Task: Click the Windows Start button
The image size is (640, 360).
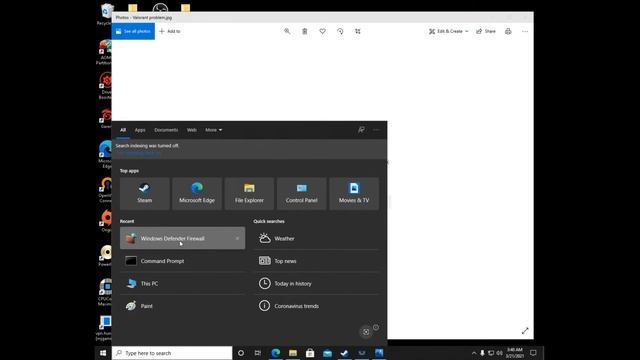Action: click(103, 353)
